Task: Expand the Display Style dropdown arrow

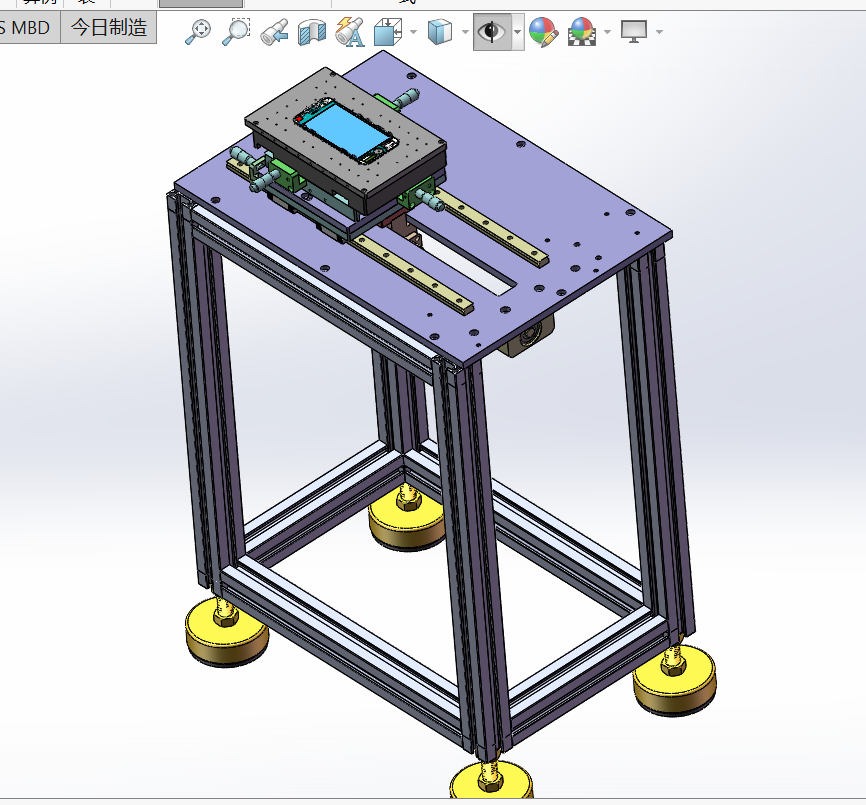Action: pos(465,32)
